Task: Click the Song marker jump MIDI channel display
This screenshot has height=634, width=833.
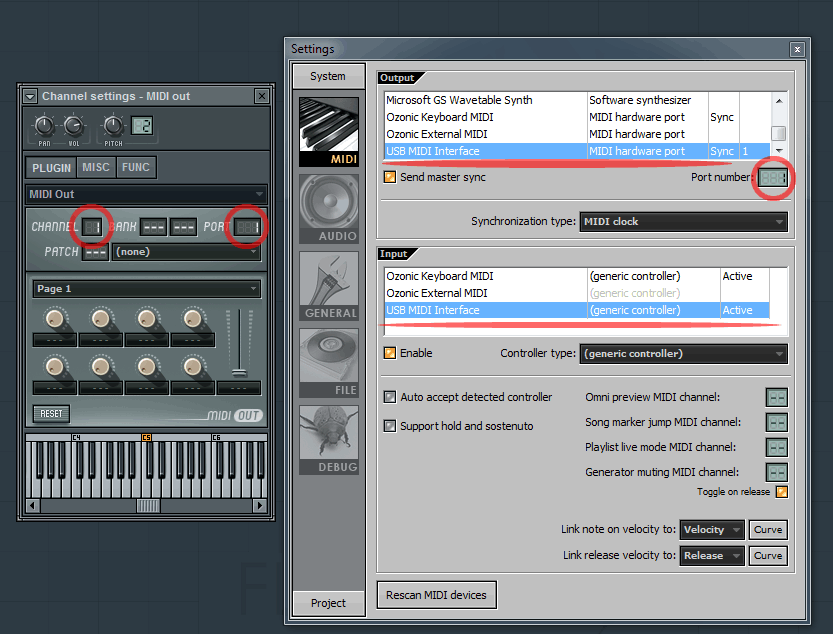Action: [x=777, y=422]
